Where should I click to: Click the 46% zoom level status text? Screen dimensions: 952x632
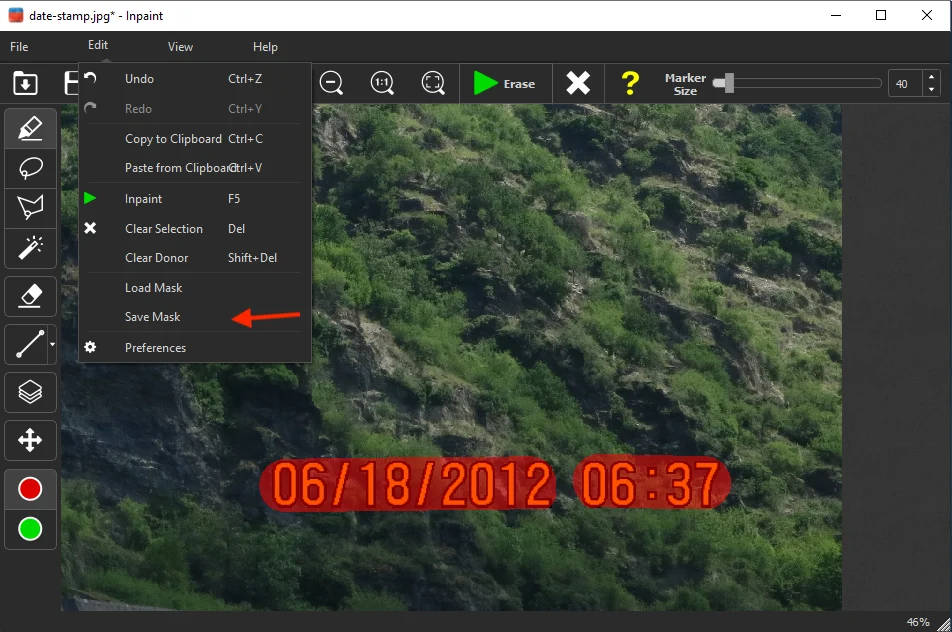917,622
